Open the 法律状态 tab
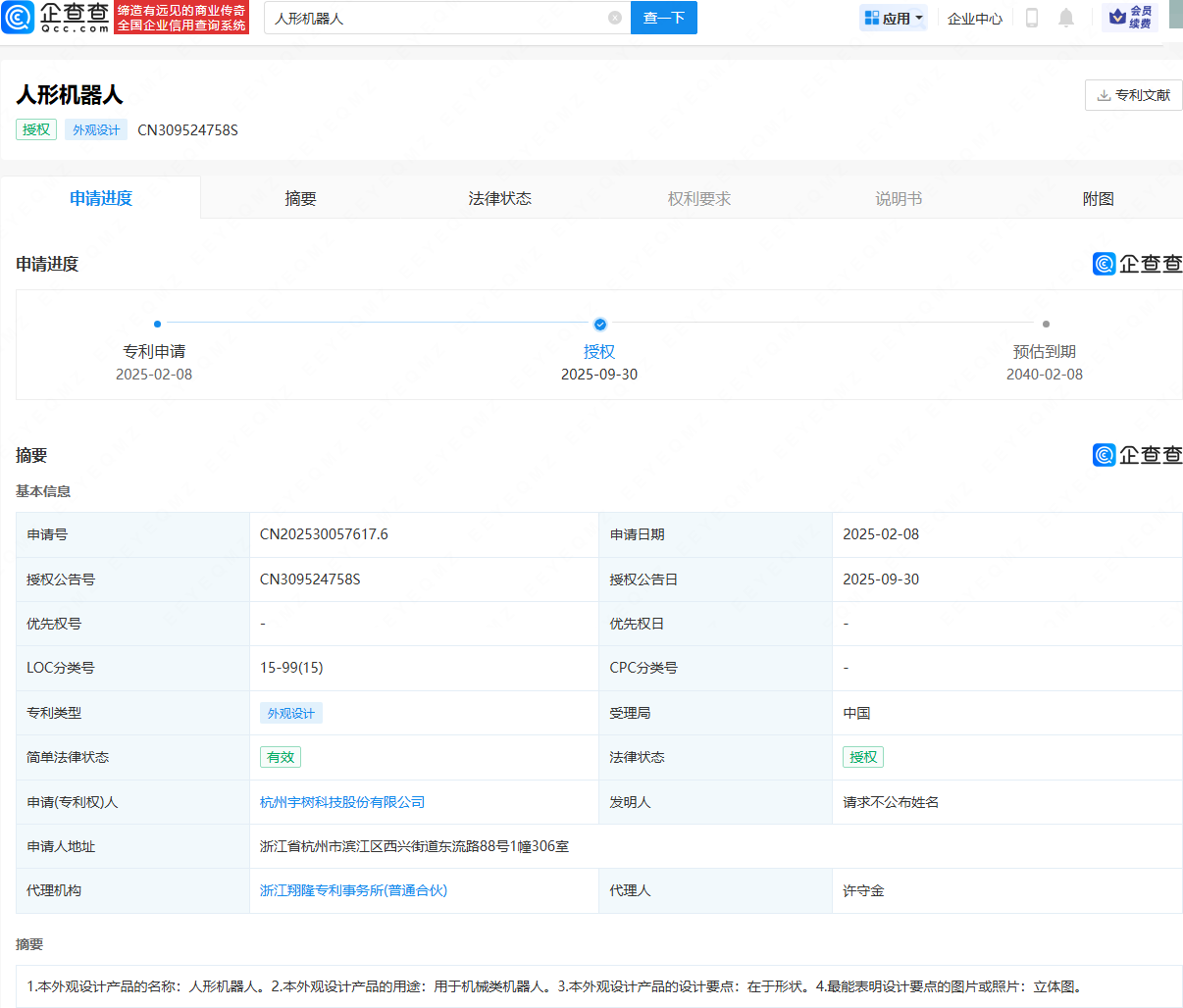 point(499,198)
